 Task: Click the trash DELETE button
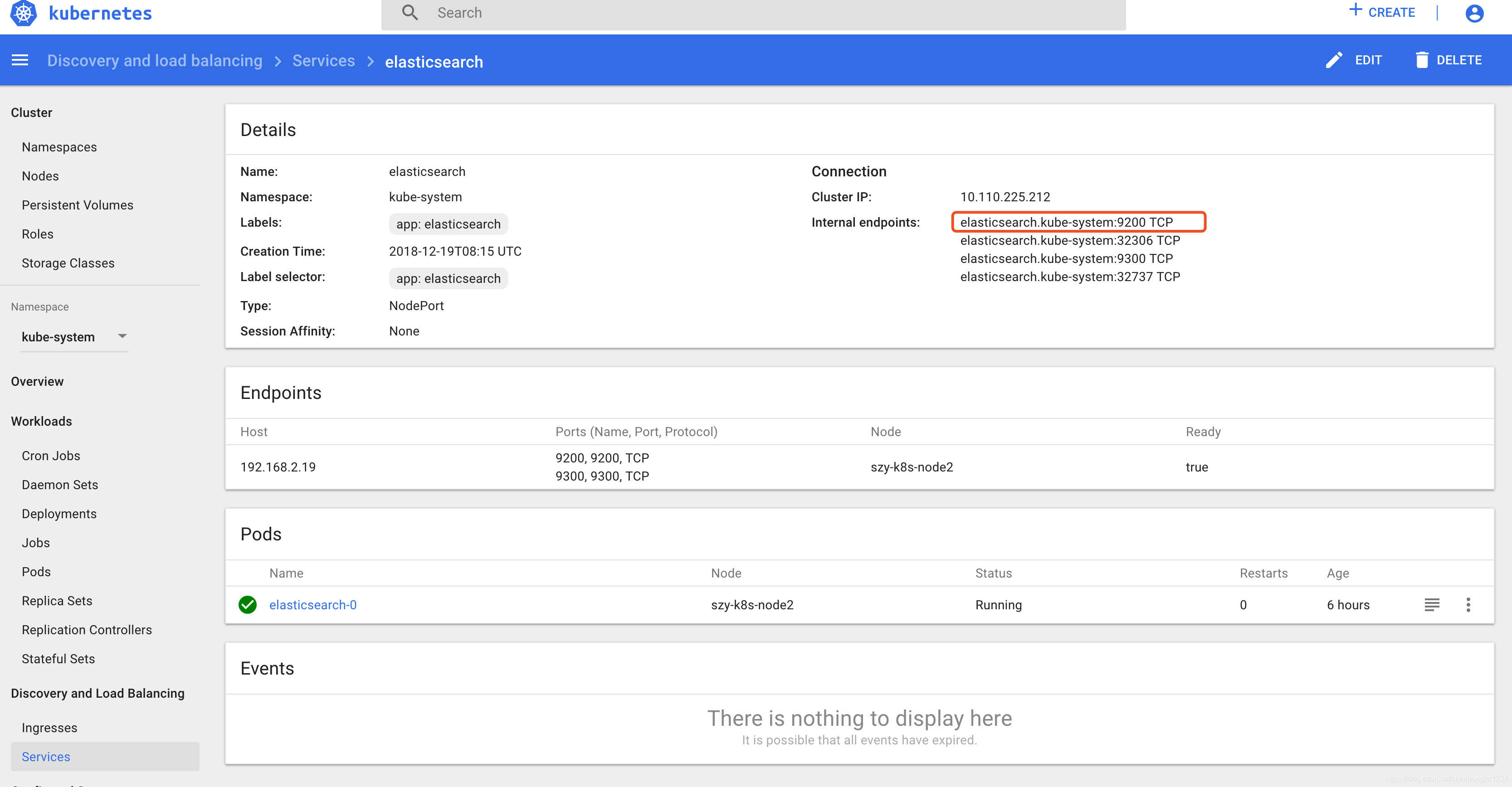click(1448, 60)
